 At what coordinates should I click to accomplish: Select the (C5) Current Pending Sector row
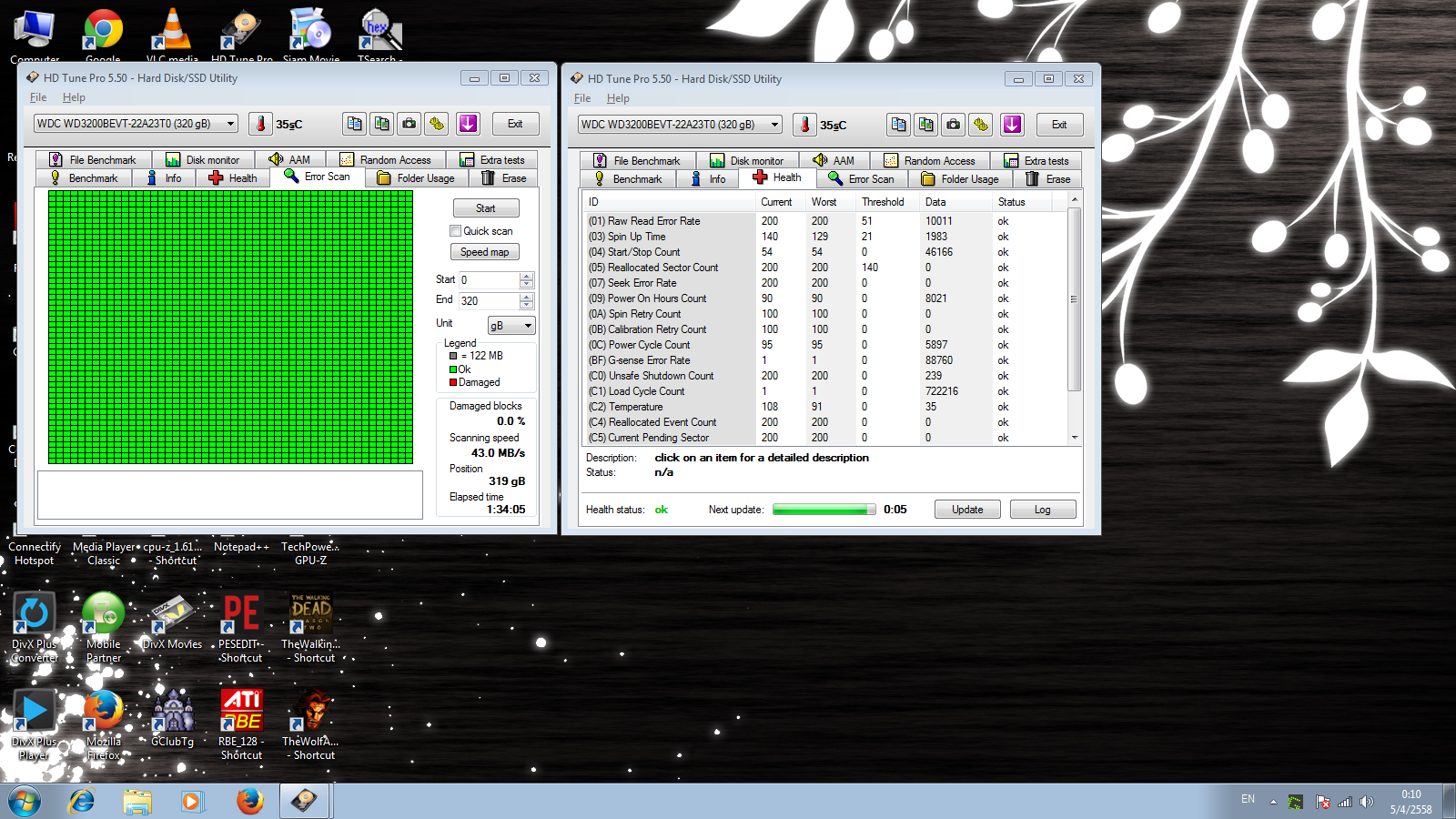coord(824,438)
